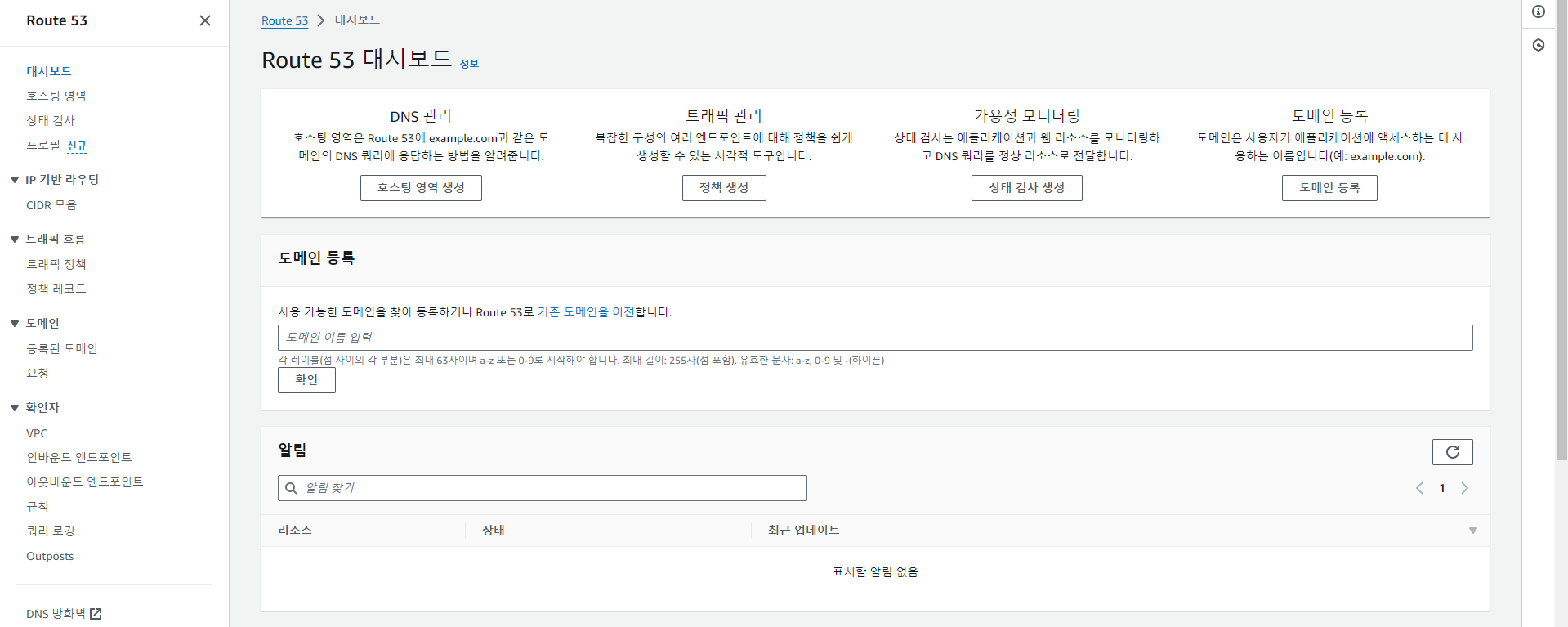
Task: Click 상태 검사 생성 button
Action: (1027, 188)
